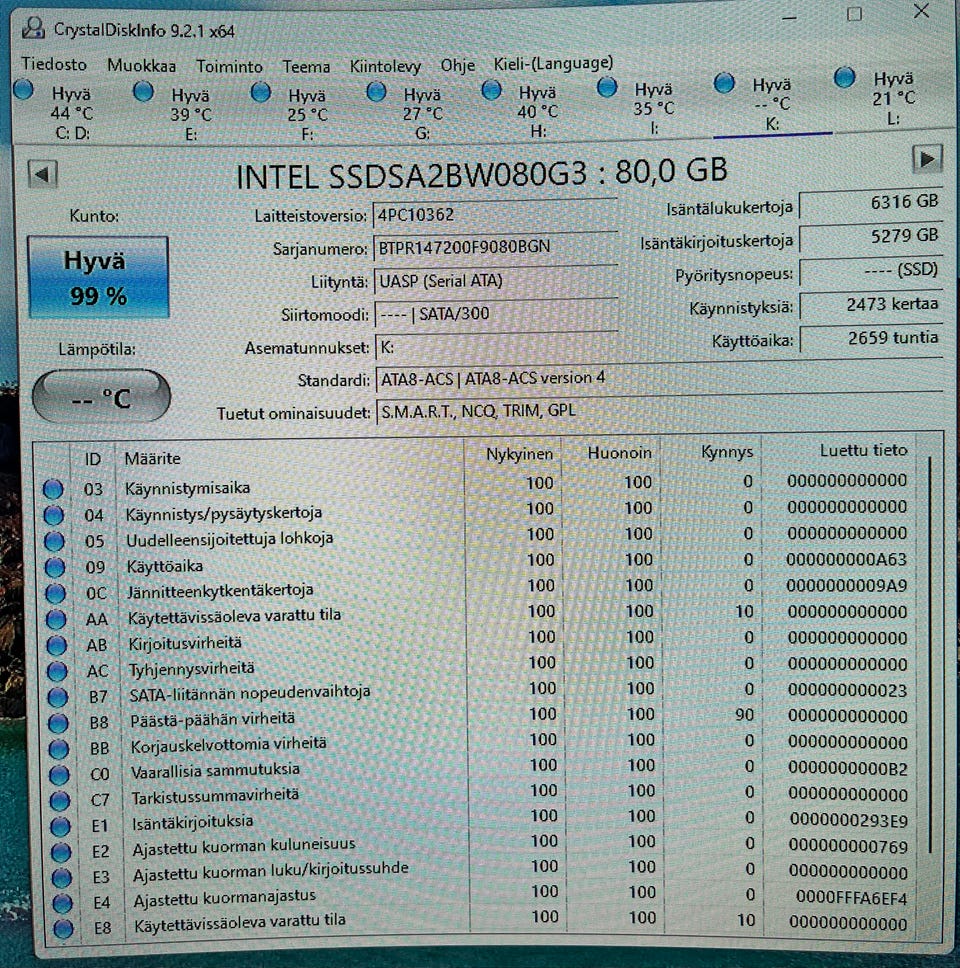
Task: Open the Kieli-(Language) menu
Action: pyautogui.click(x=553, y=64)
